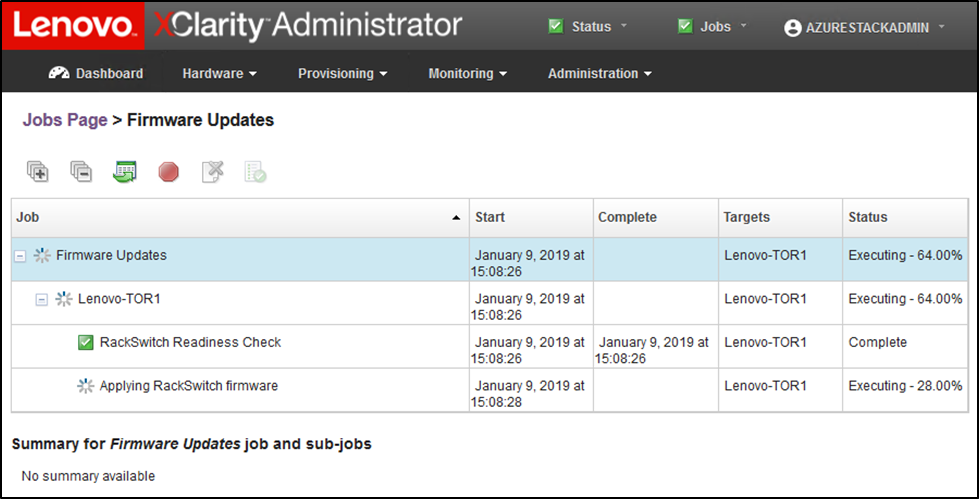Click the 15:08:28 start time cell

point(531,390)
